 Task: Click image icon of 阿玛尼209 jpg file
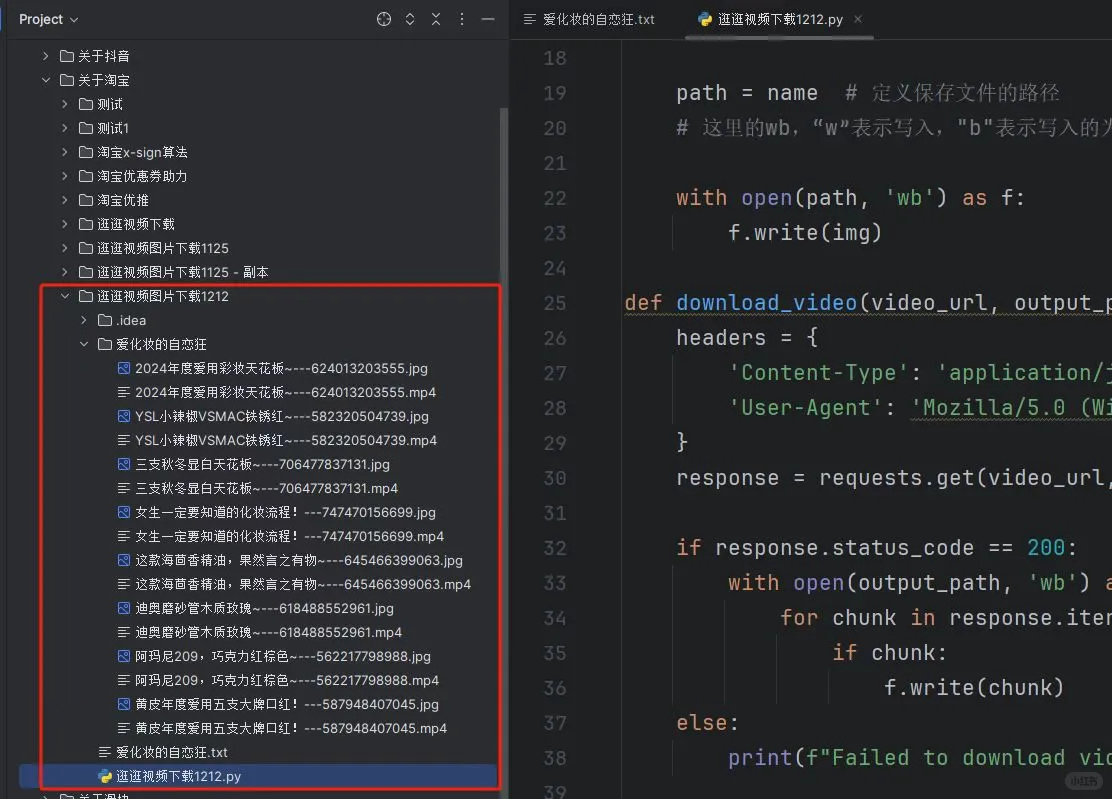point(123,656)
